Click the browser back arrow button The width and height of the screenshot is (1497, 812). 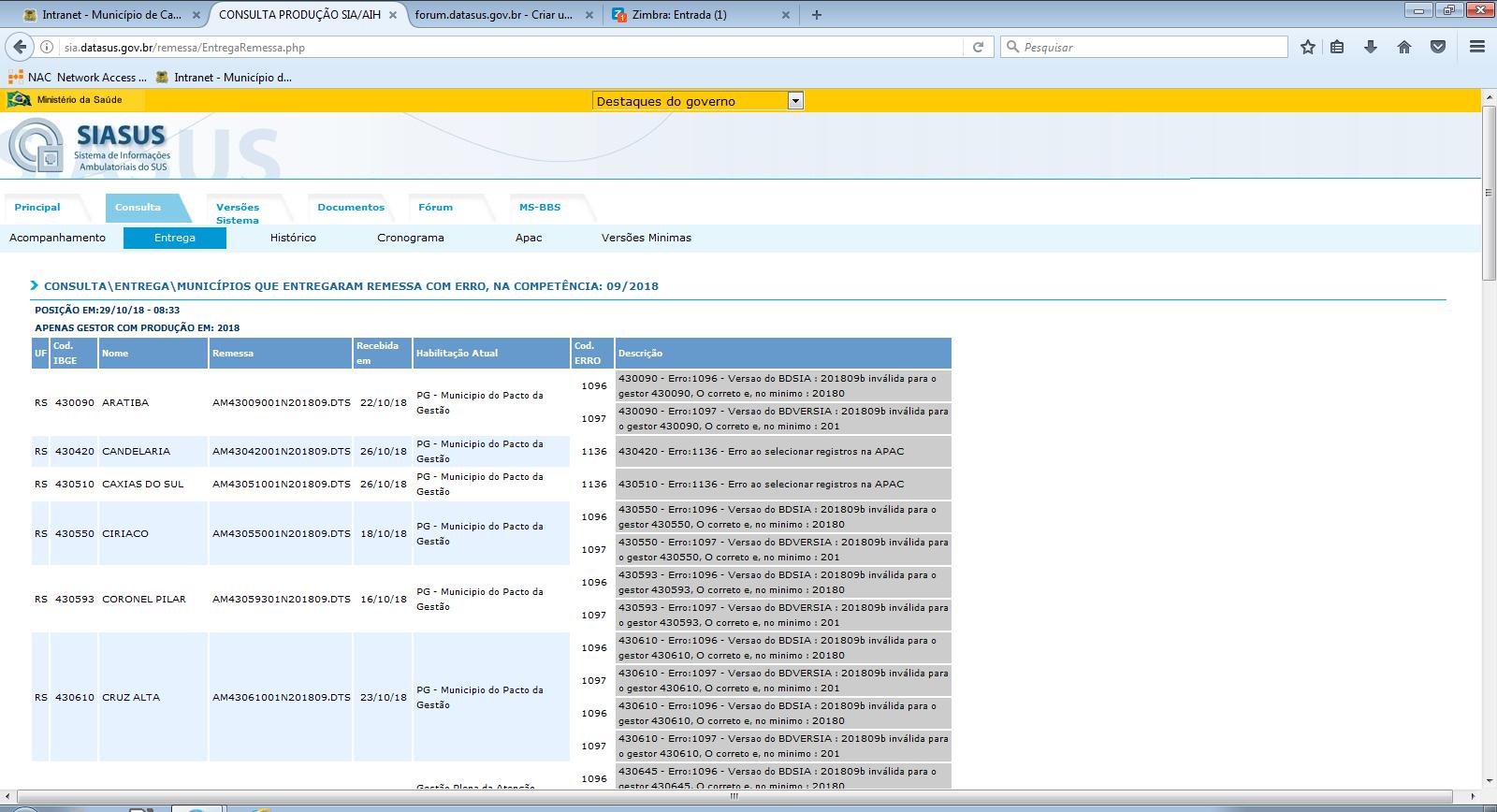point(20,47)
